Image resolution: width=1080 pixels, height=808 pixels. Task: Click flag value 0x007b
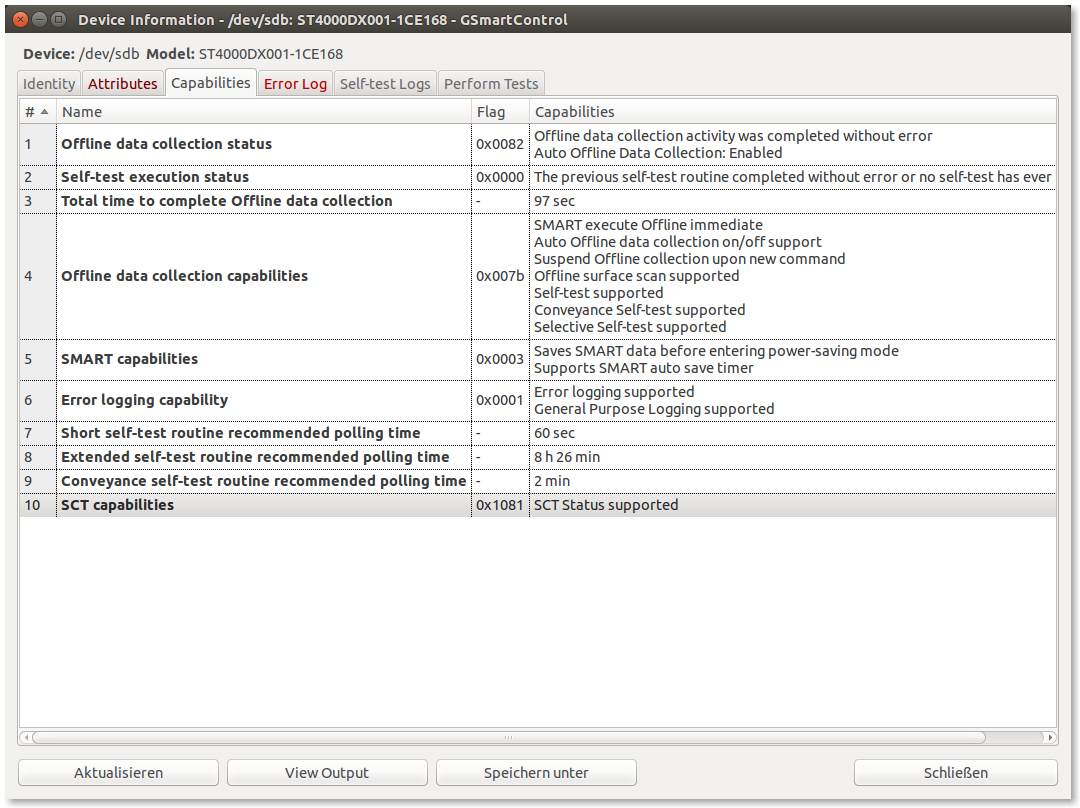[x=500, y=276]
